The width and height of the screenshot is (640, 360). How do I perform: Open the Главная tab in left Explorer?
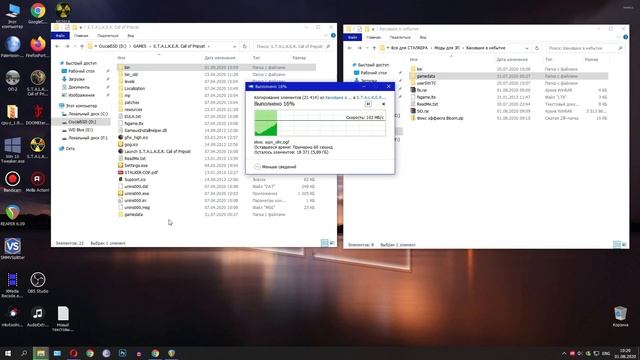click(x=81, y=36)
